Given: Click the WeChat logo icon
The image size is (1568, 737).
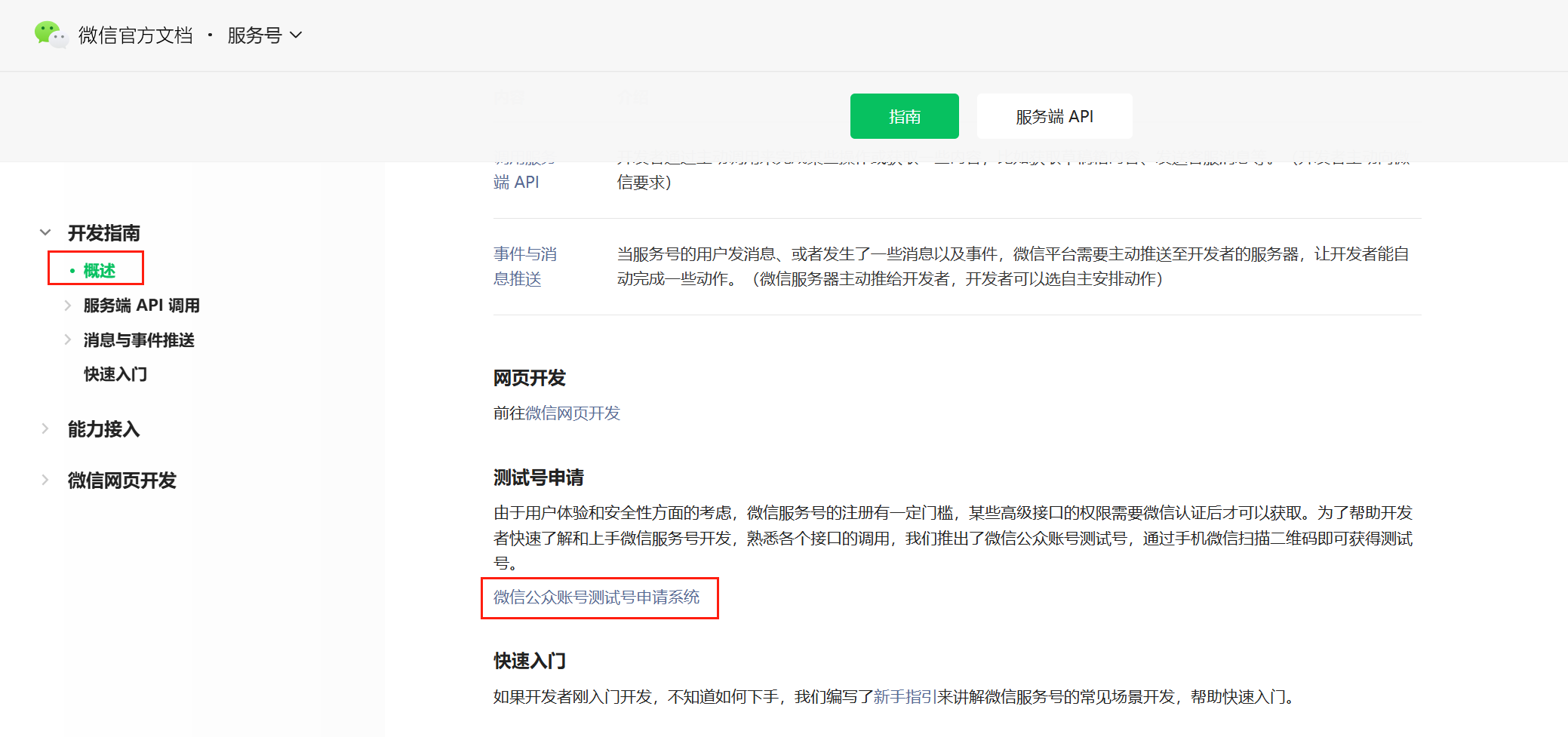Looking at the screenshot, I should [x=51, y=35].
